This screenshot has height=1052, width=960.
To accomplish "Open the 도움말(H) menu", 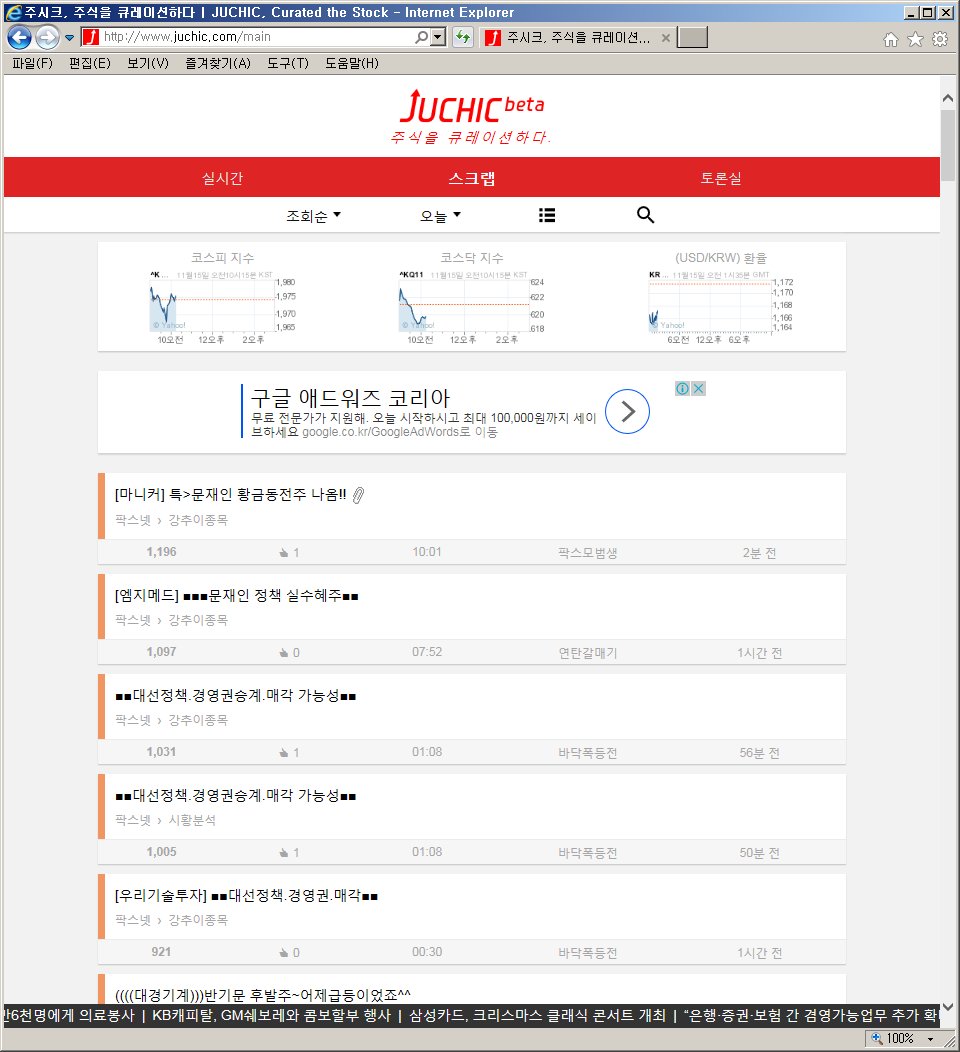I will (352, 63).
